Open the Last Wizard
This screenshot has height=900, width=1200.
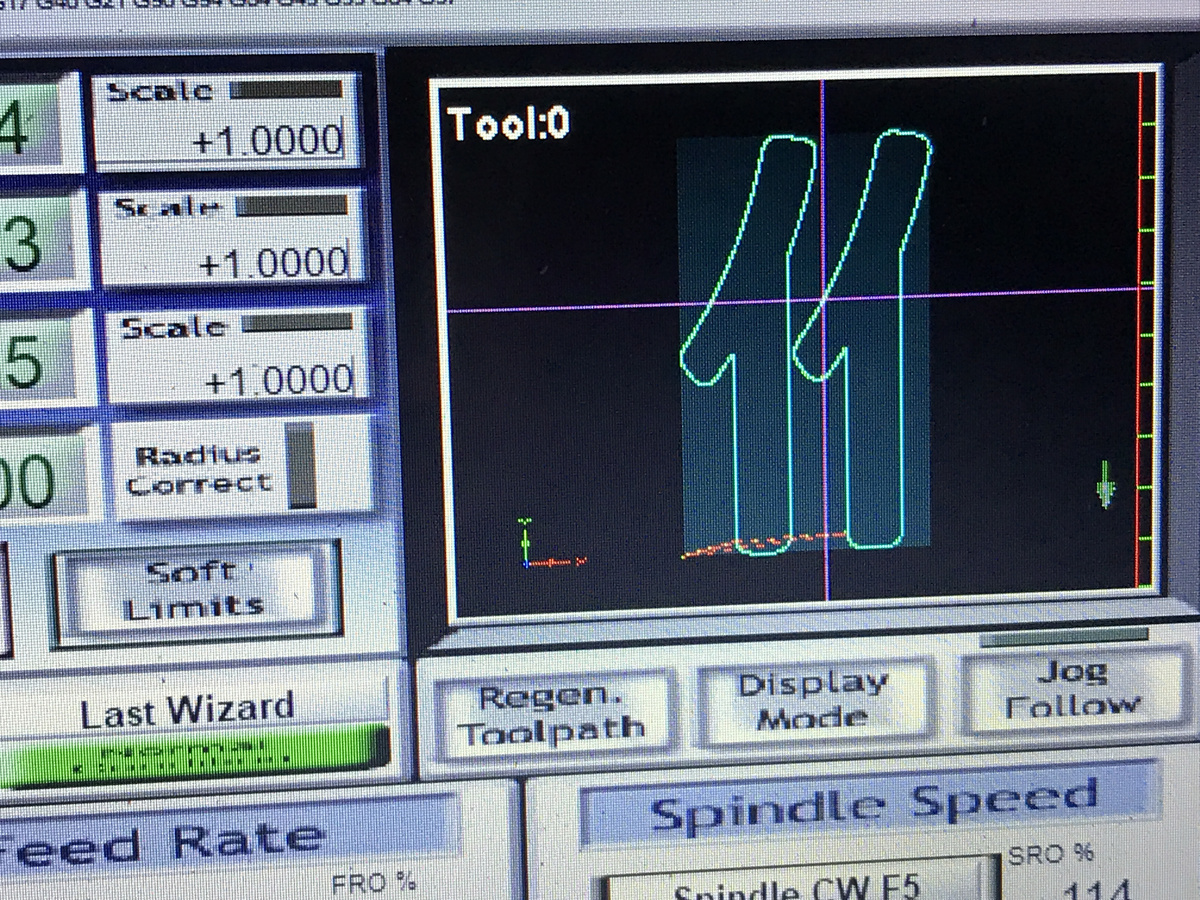188,712
